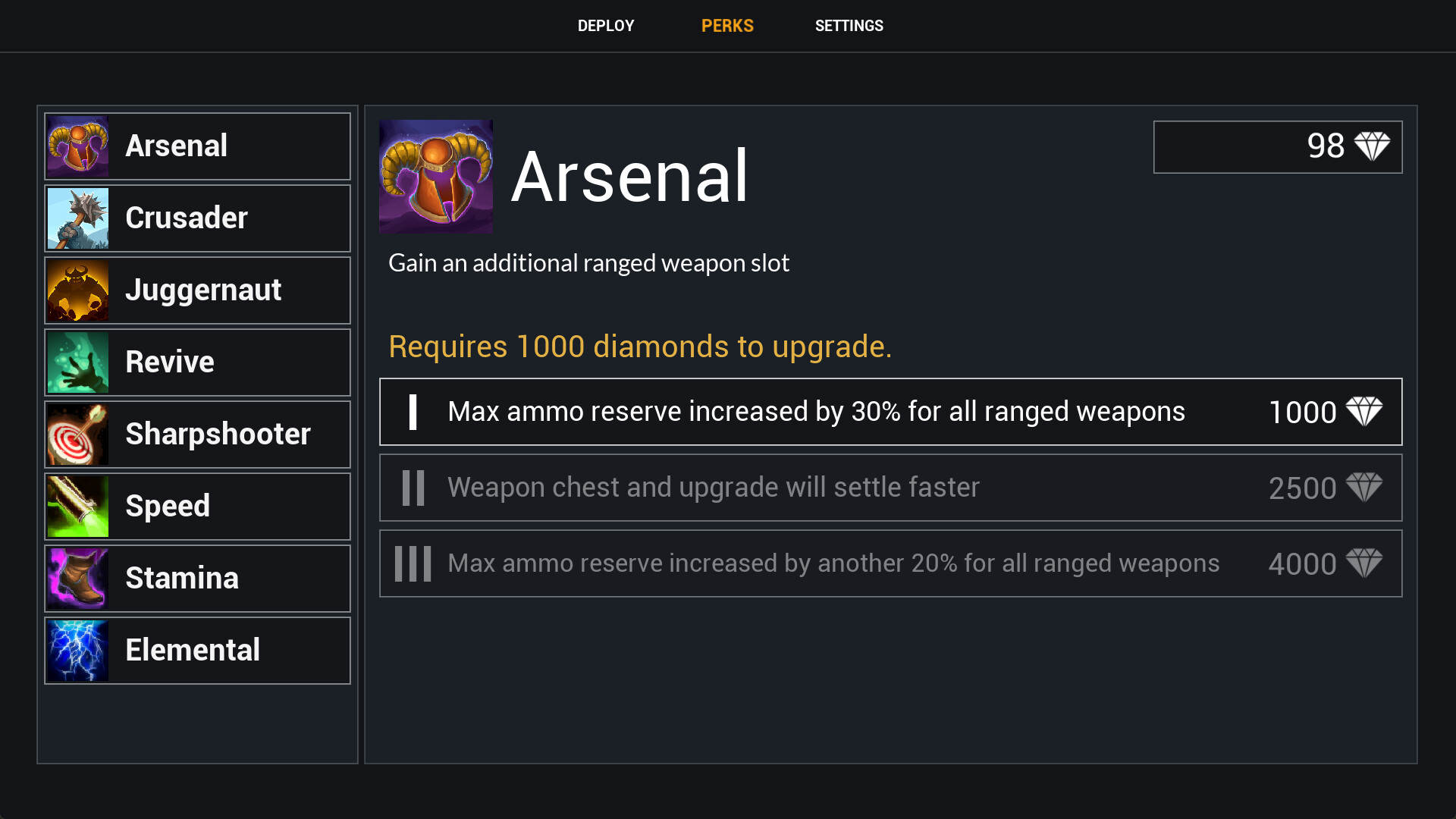Choose the Elemental lightning icon
The height and width of the screenshot is (819, 1456).
tap(78, 651)
